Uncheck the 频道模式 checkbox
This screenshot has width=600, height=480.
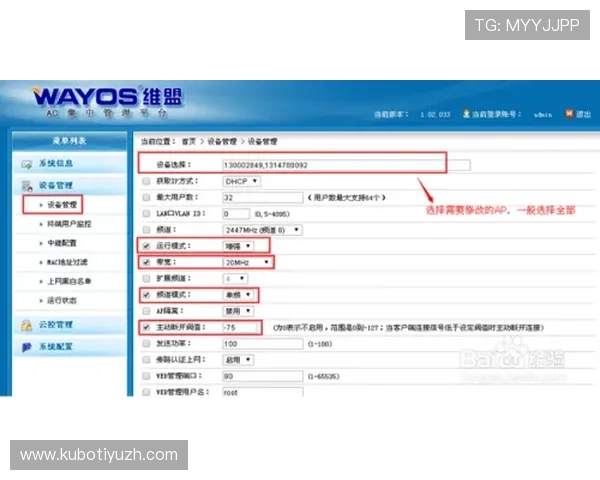(146, 295)
